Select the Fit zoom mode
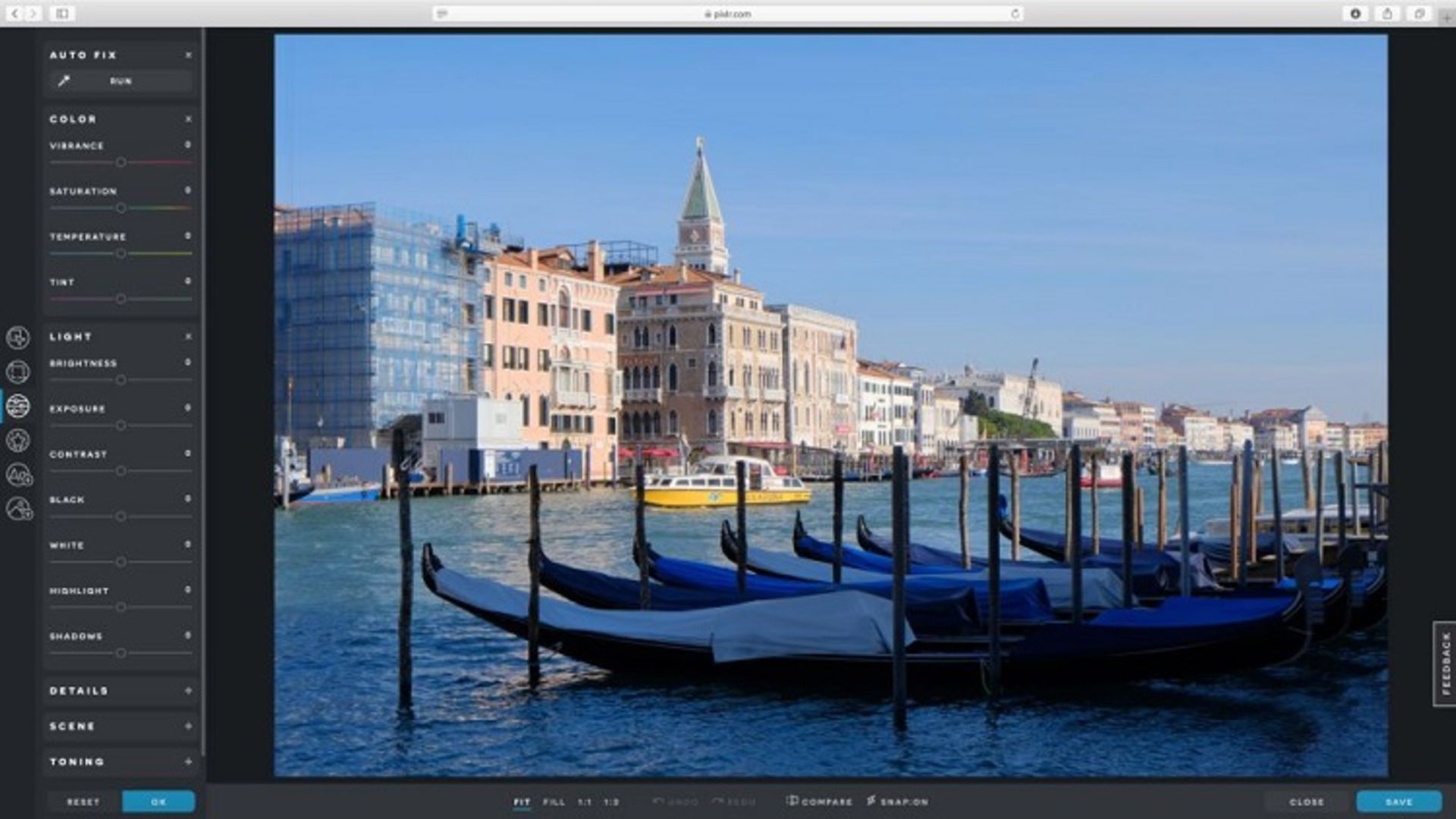 coord(522,802)
